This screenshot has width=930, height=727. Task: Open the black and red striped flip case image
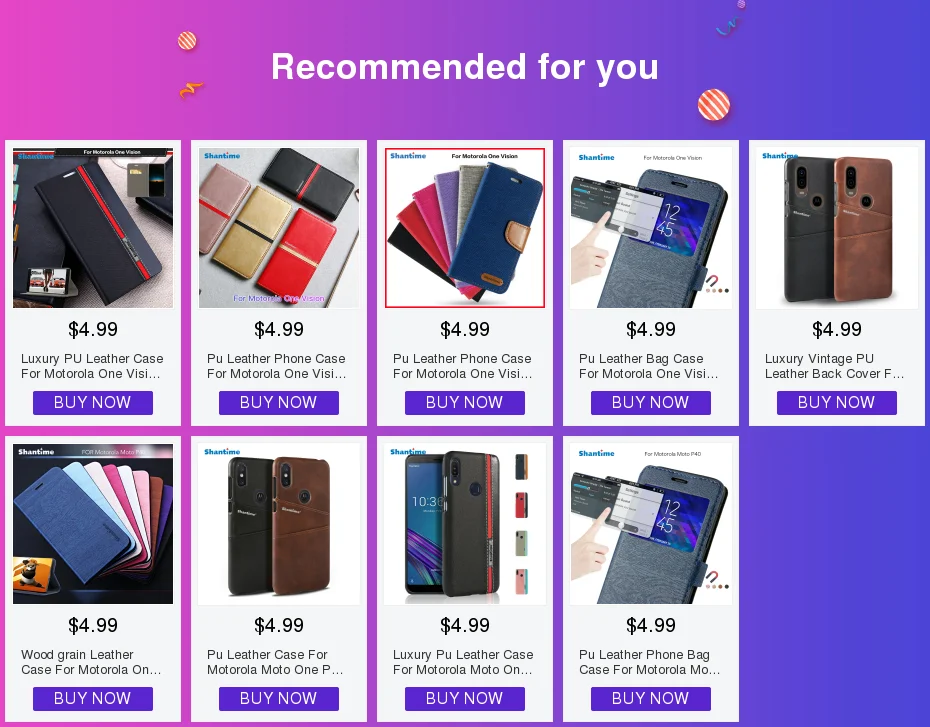click(x=93, y=228)
